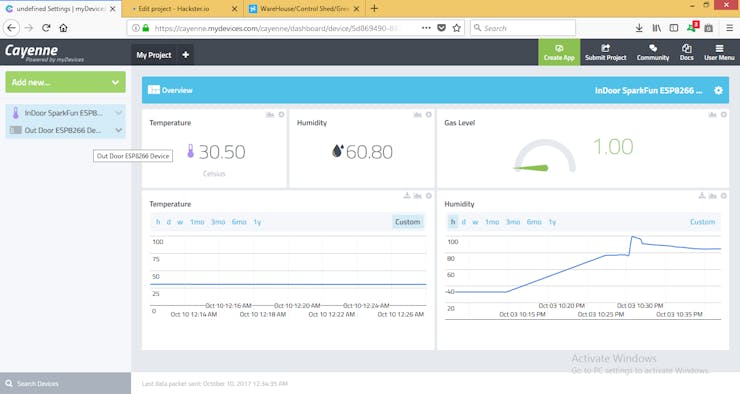Select 1y range on Humidity chart

coord(552,222)
